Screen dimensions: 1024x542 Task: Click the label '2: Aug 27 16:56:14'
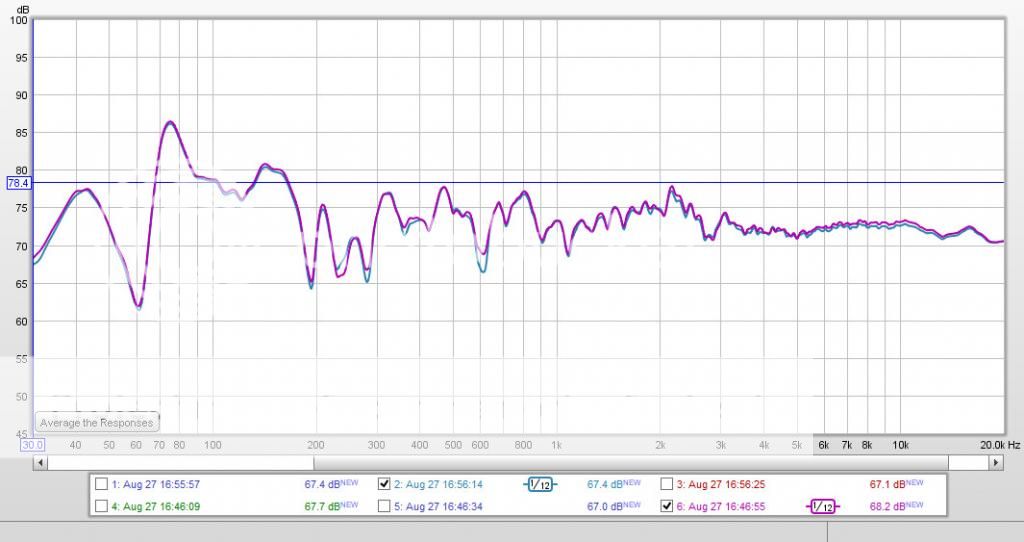click(438, 484)
